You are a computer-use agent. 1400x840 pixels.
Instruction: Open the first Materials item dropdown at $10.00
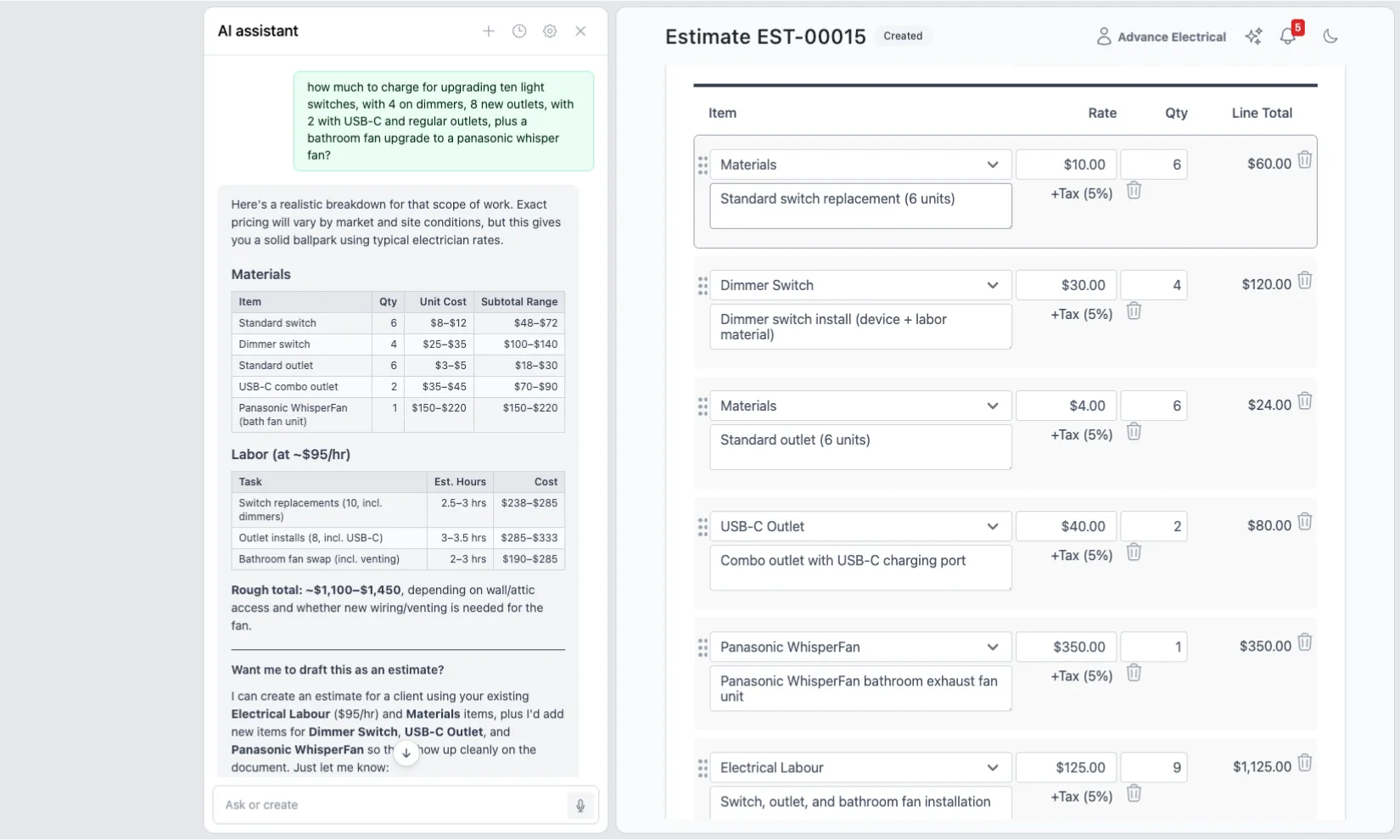tap(860, 165)
